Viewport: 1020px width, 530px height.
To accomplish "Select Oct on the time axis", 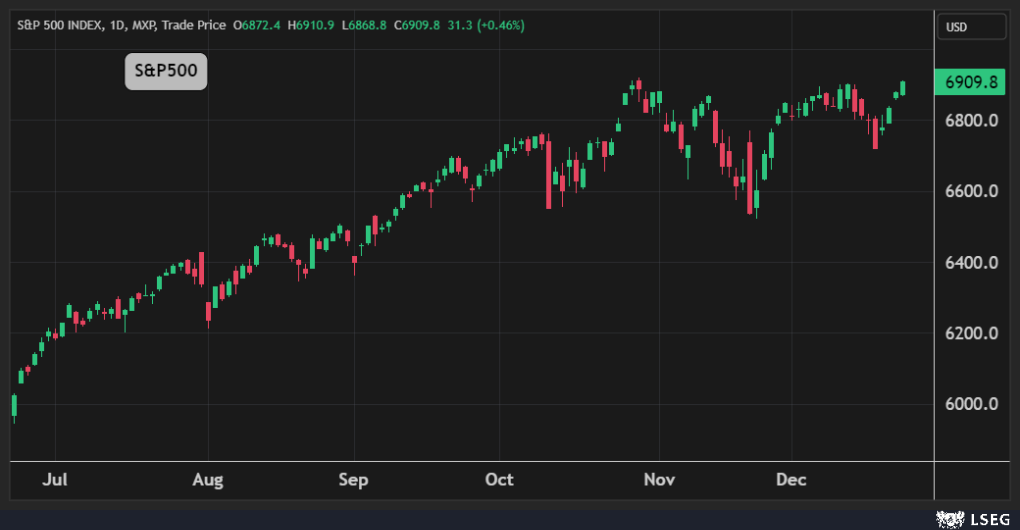I will click(499, 480).
